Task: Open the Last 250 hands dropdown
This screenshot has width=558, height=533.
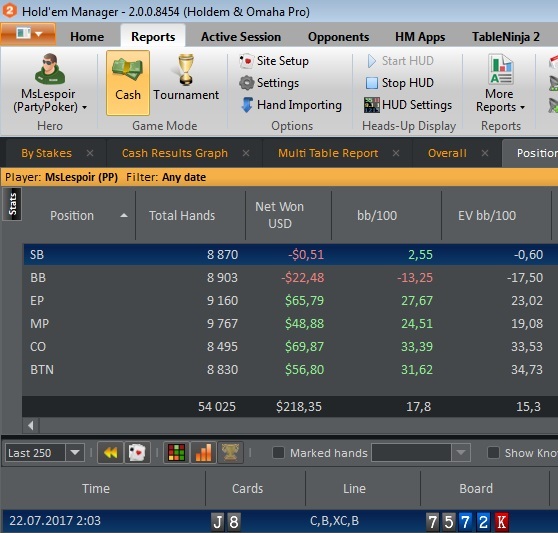Action: [x=75, y=453]
